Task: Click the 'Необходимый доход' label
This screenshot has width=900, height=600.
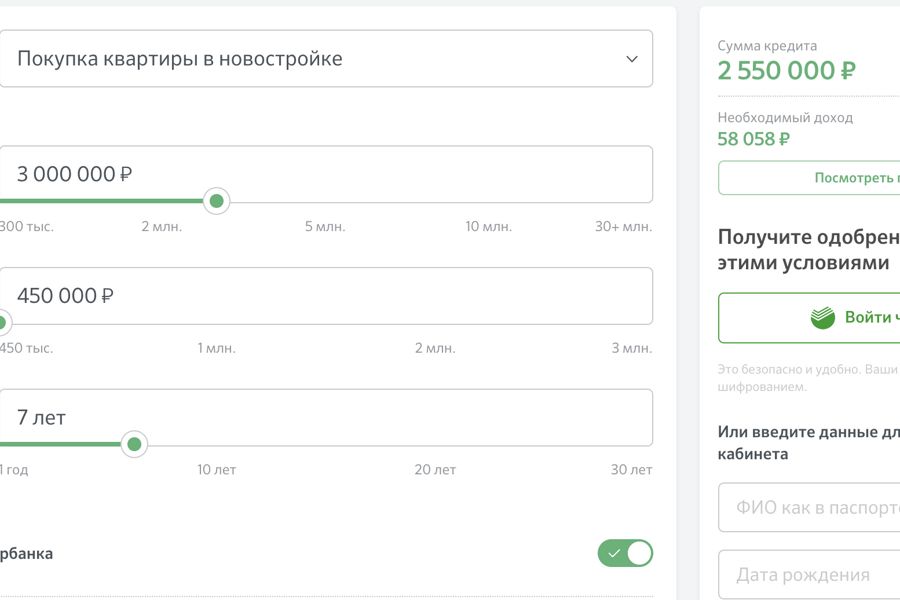Action: [x=785, y=118]
